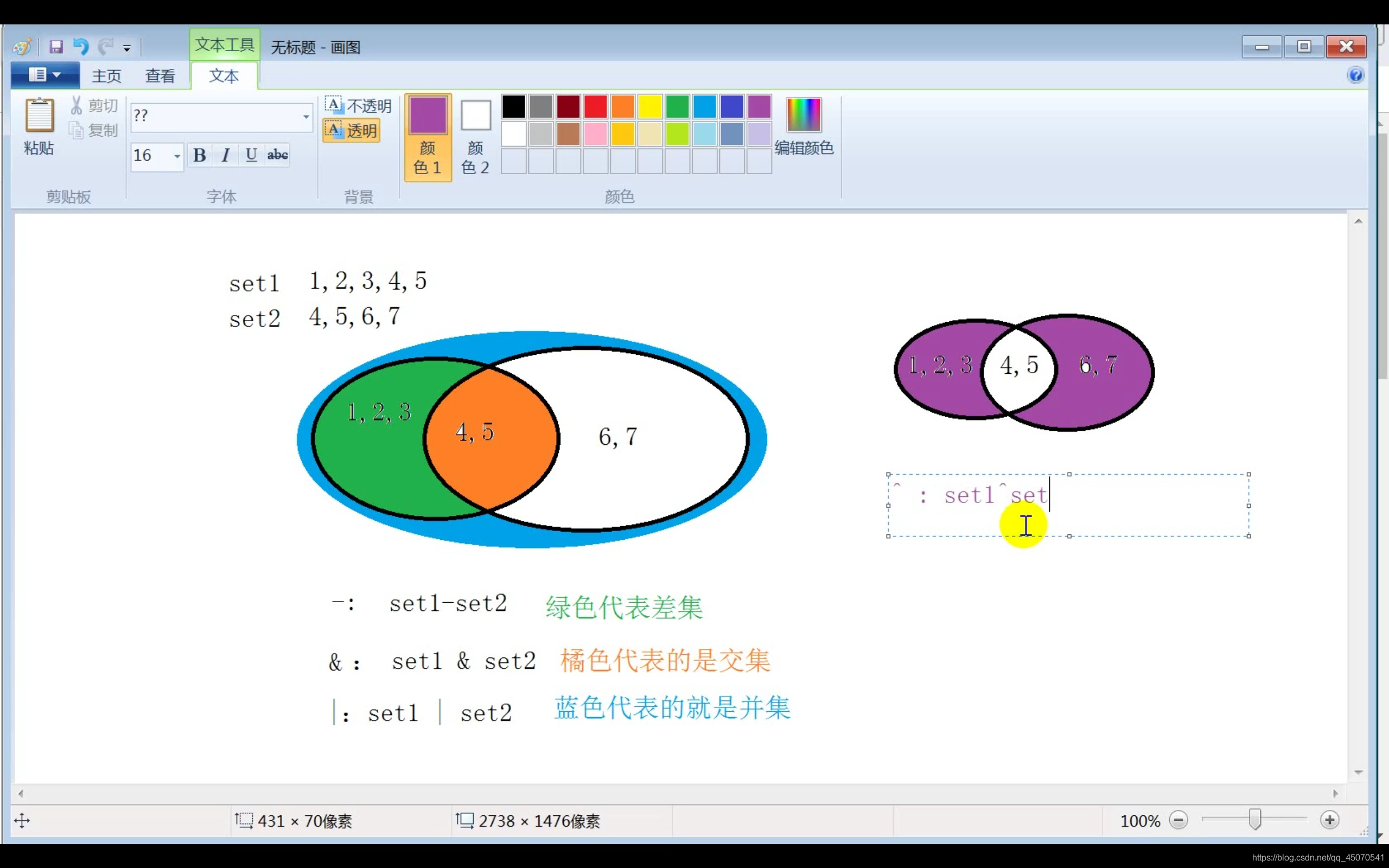Image resolution: width=1389 pixels, height=868 pixels.
Task: Open the Edit Colors rainbow icon
Action: [803, 115]
